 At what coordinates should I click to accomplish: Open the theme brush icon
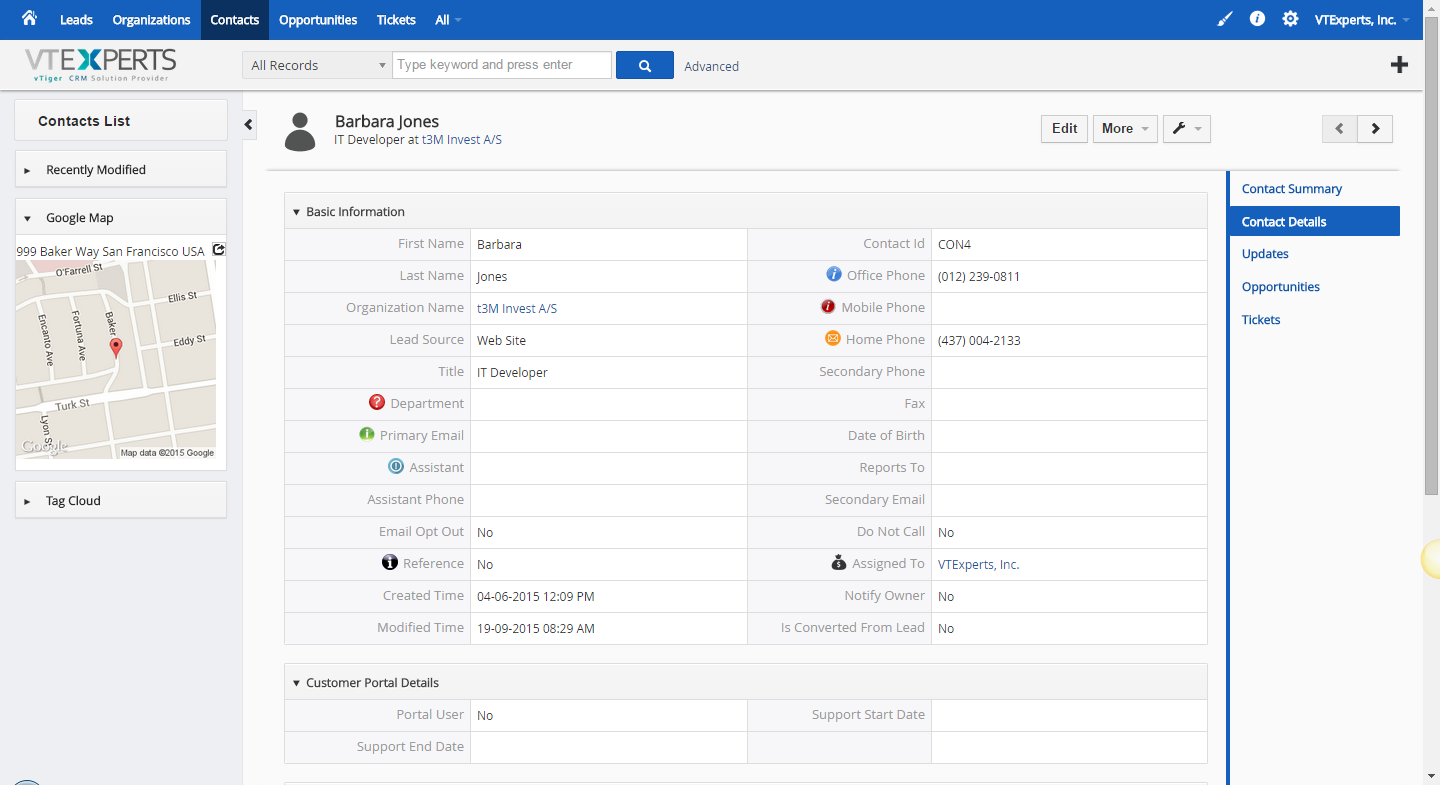coord(1225,19)
